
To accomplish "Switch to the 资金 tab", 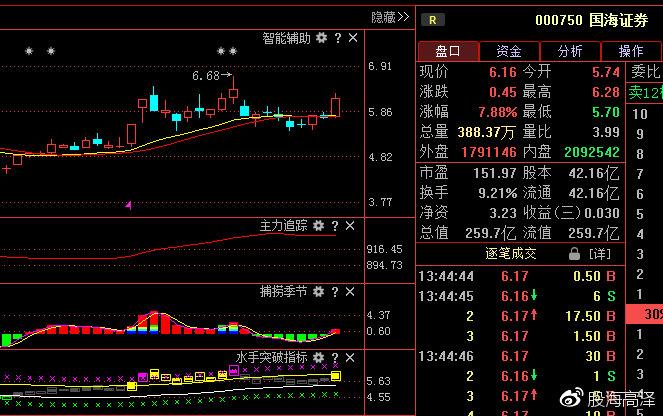I will click(508, 51).
